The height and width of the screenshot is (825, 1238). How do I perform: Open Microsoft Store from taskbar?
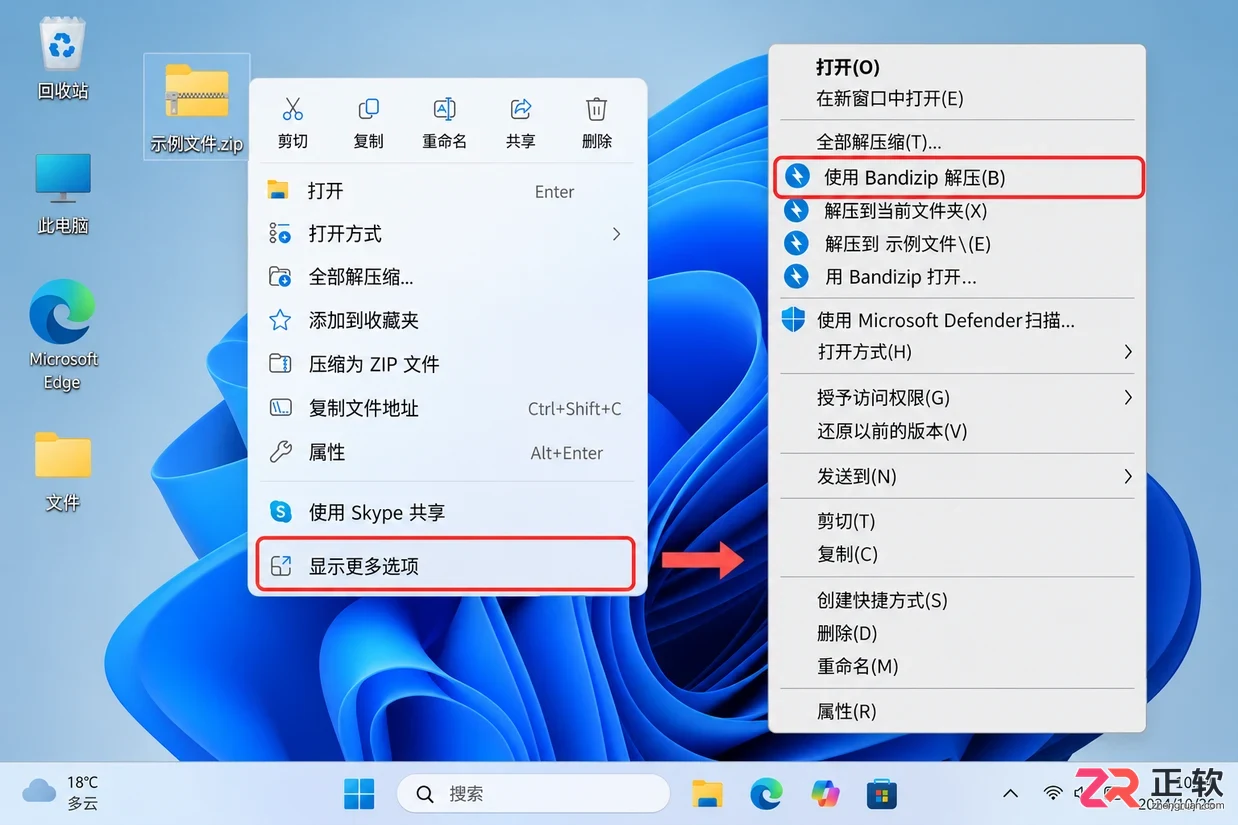point(881,794)
